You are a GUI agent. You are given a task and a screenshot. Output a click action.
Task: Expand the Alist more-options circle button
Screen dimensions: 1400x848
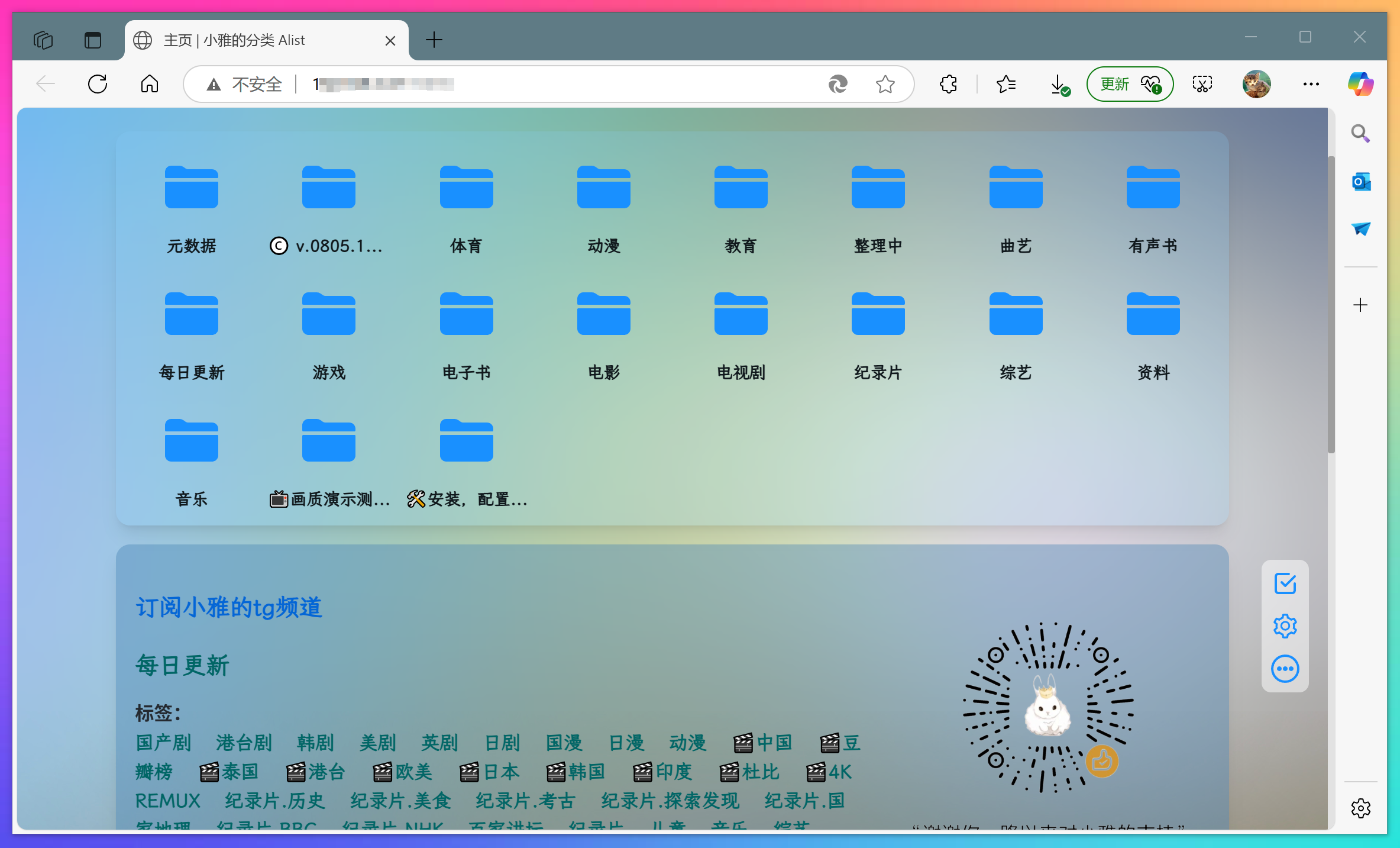click(1285, 669)
